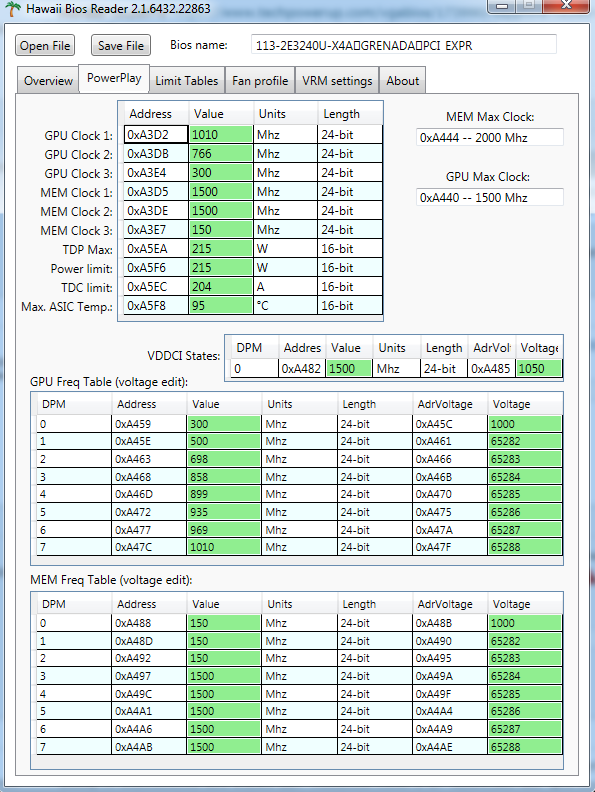The width and height of the screenshot is (595, 792).
Task: Select GPU Clock 1 value 1010 cell
Action: point(220,135)
